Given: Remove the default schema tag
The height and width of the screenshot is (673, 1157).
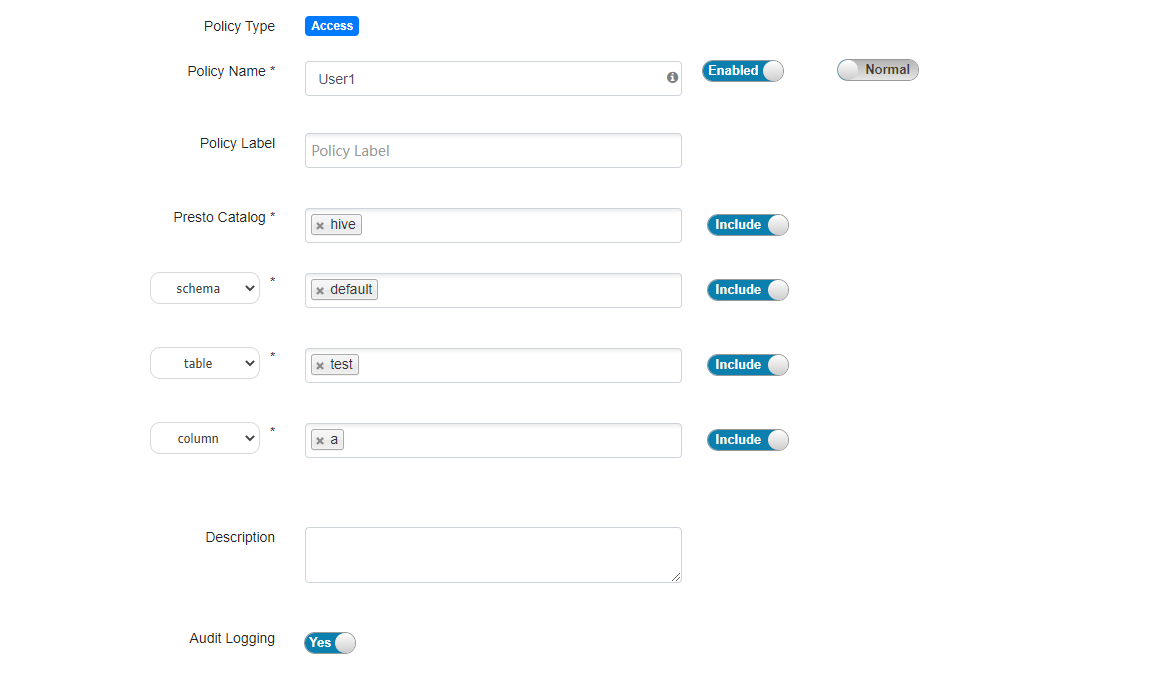Looking at the screenshot, I should pos(320,291).
